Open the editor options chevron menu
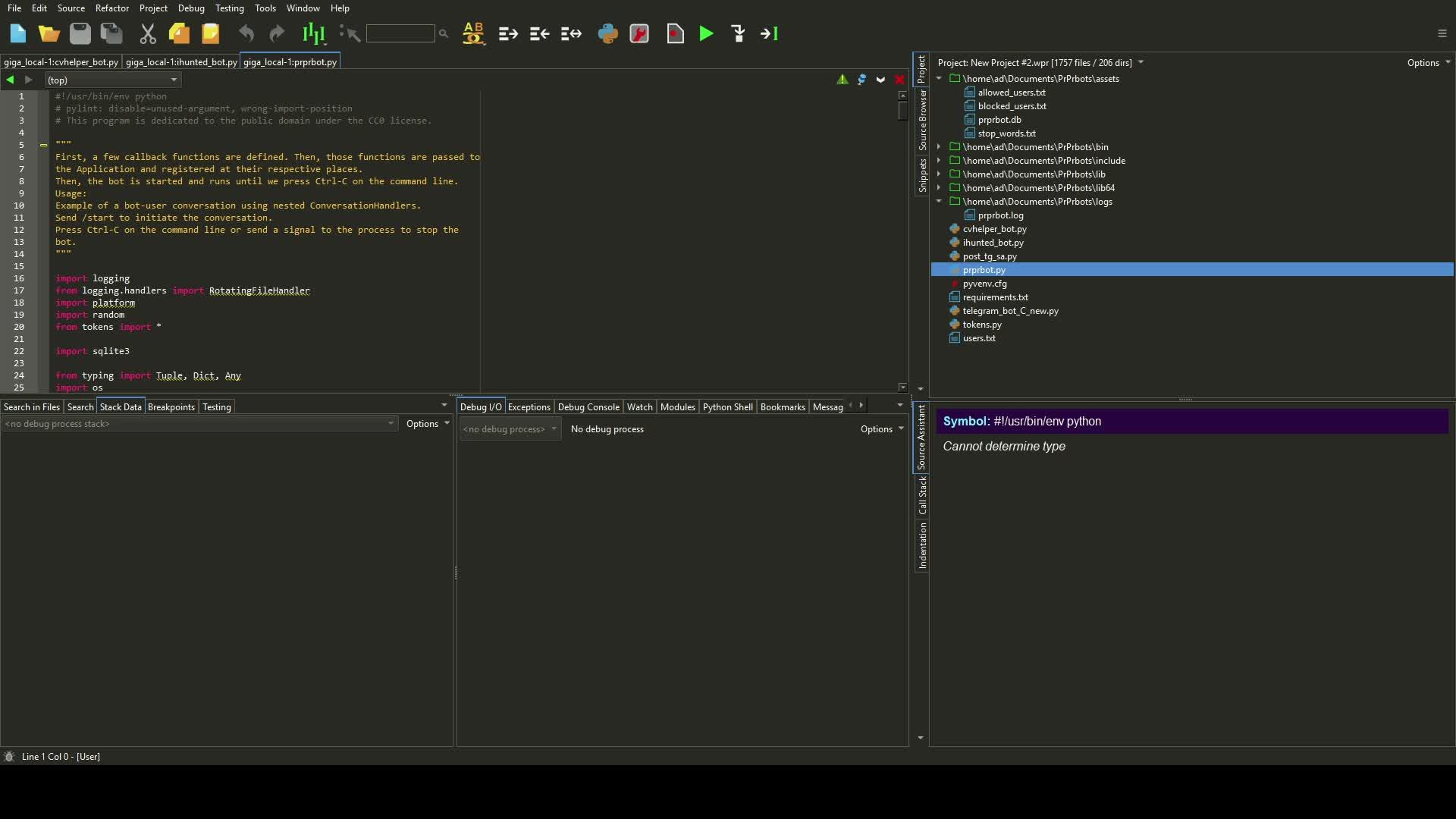 point(880,80)
